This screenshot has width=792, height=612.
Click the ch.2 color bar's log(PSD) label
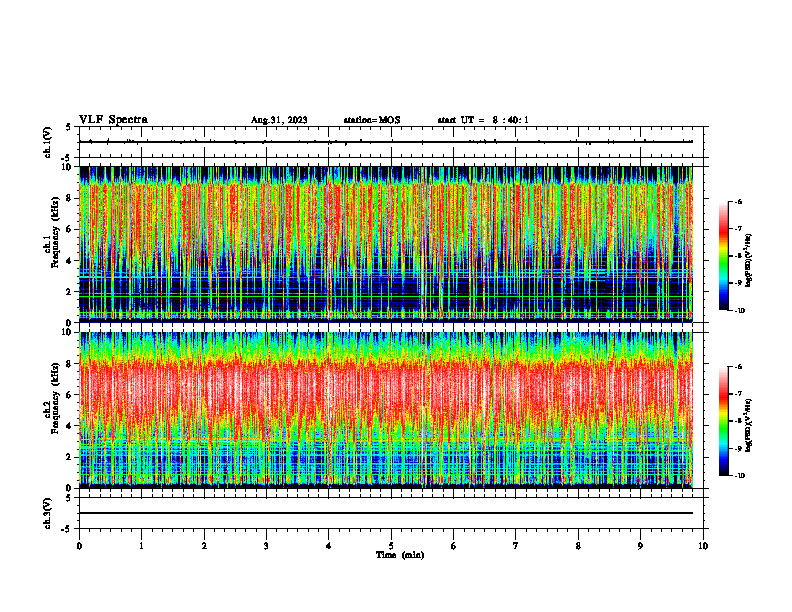tap(750, 425)
